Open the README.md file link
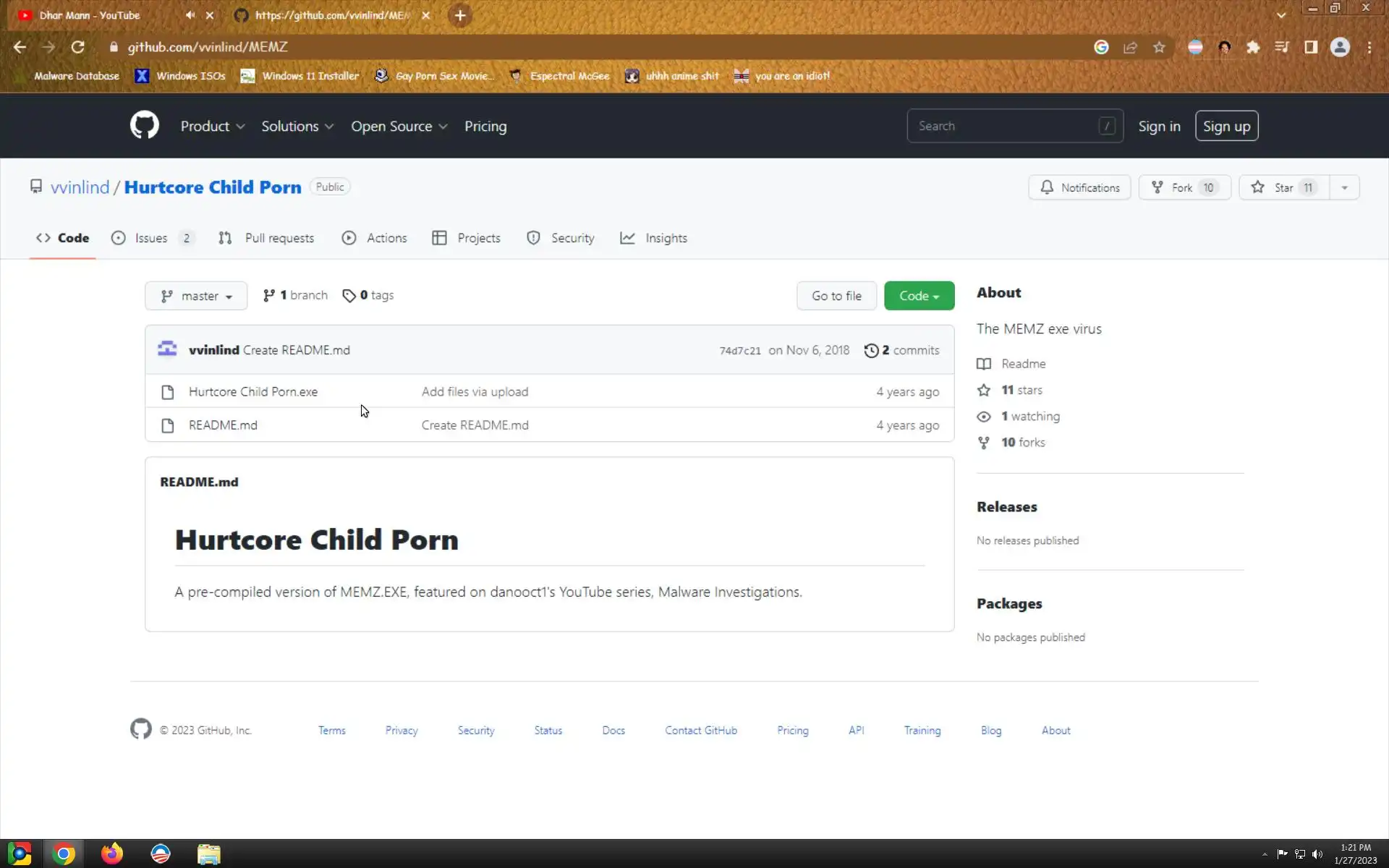Image resolution: width=1389 pixels, height=868 pixels. point(223,425)
